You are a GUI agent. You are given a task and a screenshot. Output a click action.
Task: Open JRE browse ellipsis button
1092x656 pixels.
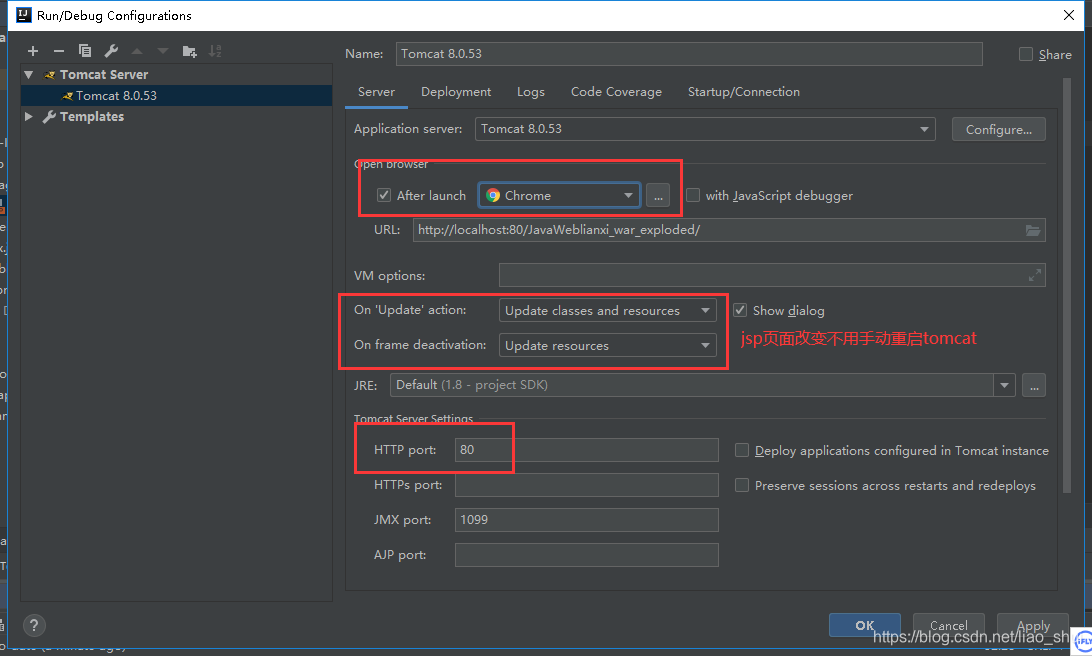pos(1034,385)
